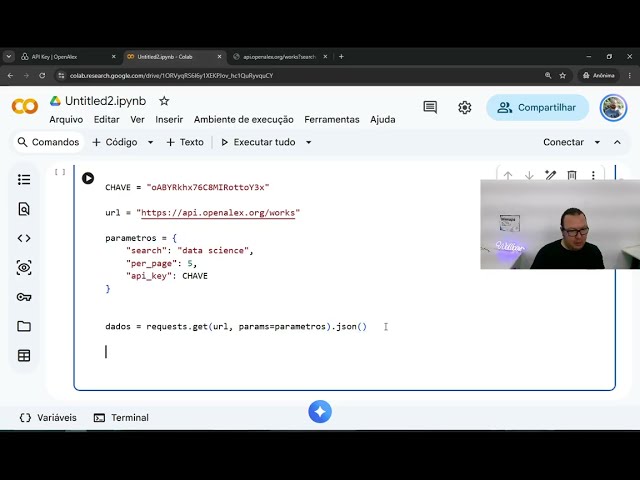Reload the browser page
640x480 pixels.
tap(42, 76)
